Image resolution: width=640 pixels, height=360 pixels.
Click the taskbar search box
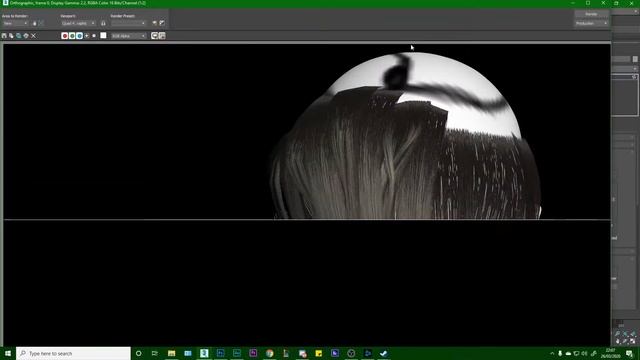tap(73, 353)
